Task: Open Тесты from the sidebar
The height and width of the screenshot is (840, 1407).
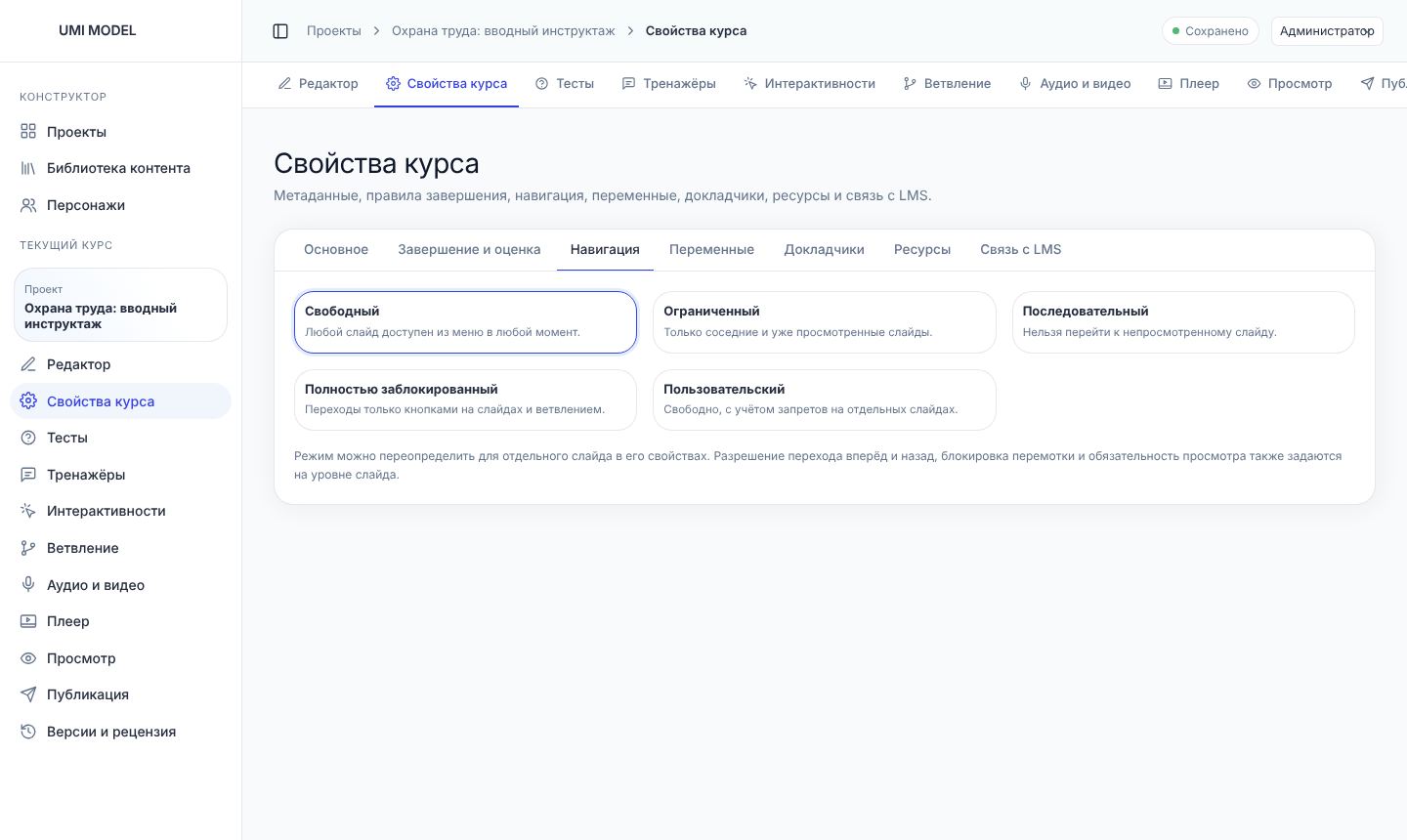Action: click(120, 438)
